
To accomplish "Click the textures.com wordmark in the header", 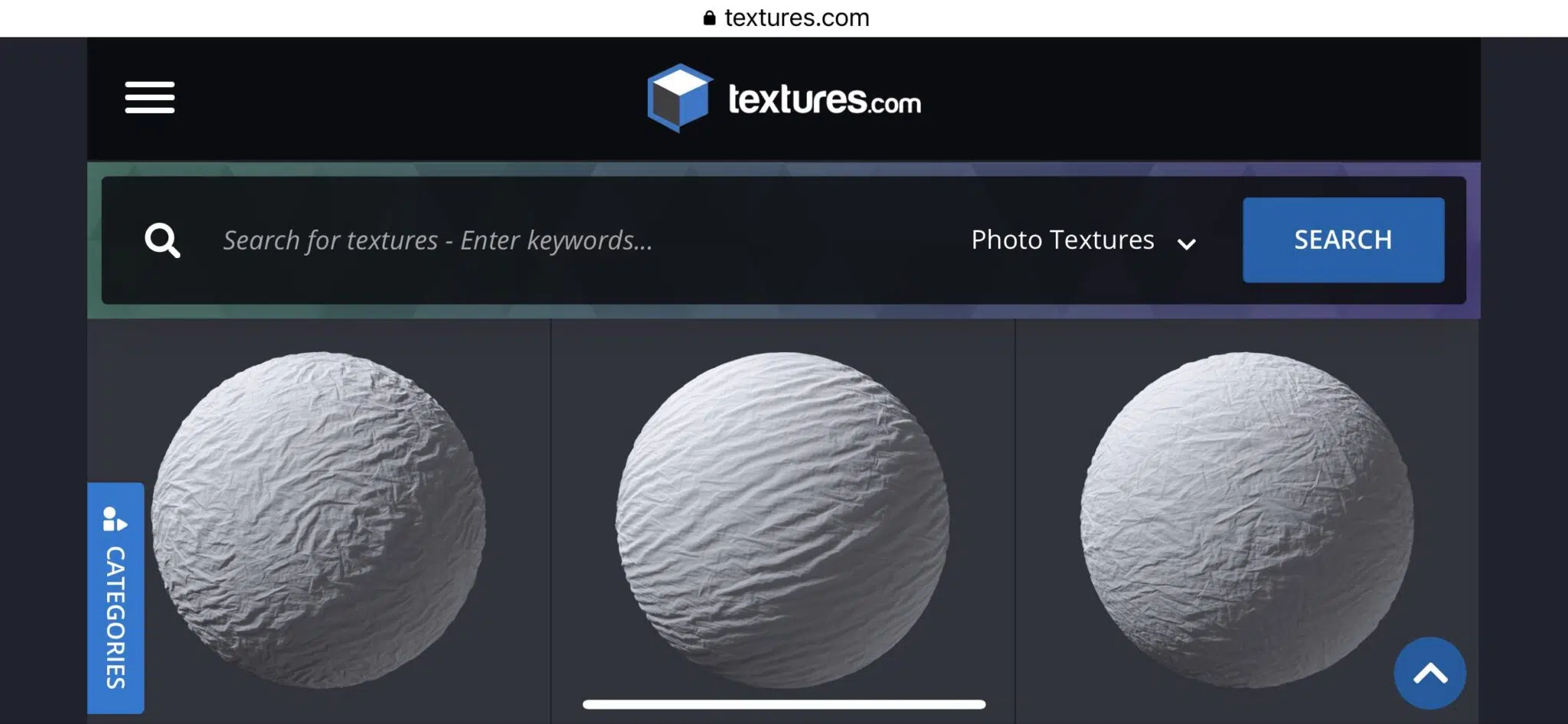I will coord(824,99).
